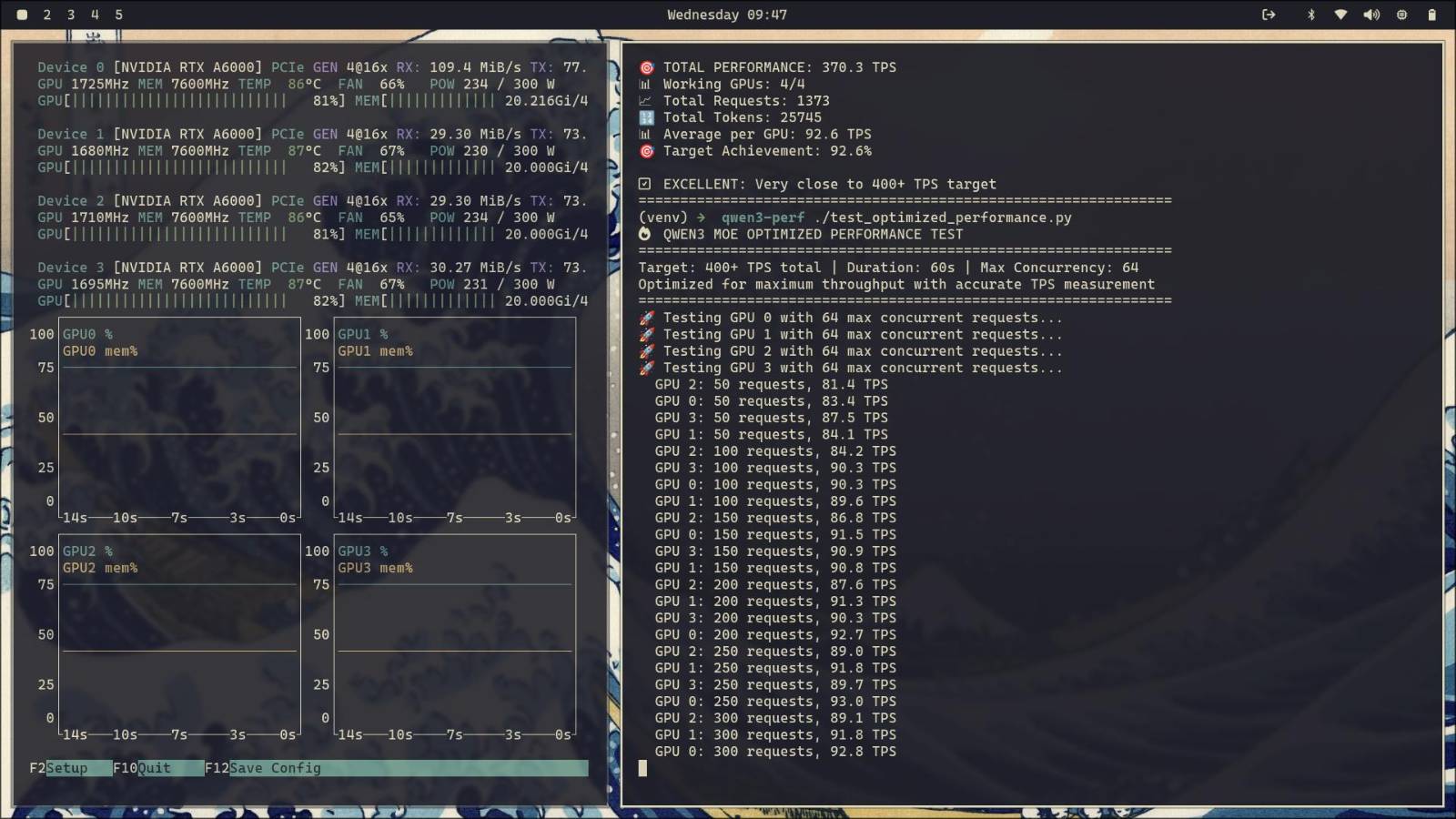
Task: Switch to workspace 2
Action: [x=47, y=15]
